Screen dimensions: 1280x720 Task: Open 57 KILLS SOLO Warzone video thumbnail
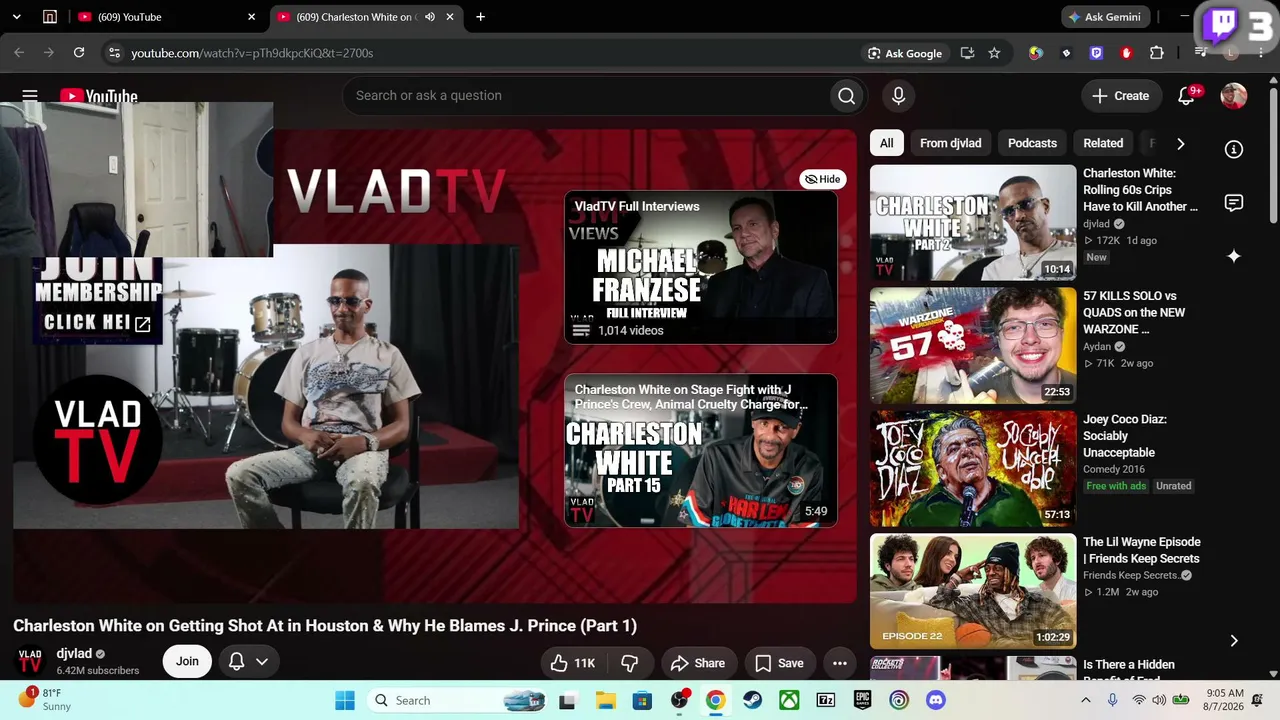973,345
